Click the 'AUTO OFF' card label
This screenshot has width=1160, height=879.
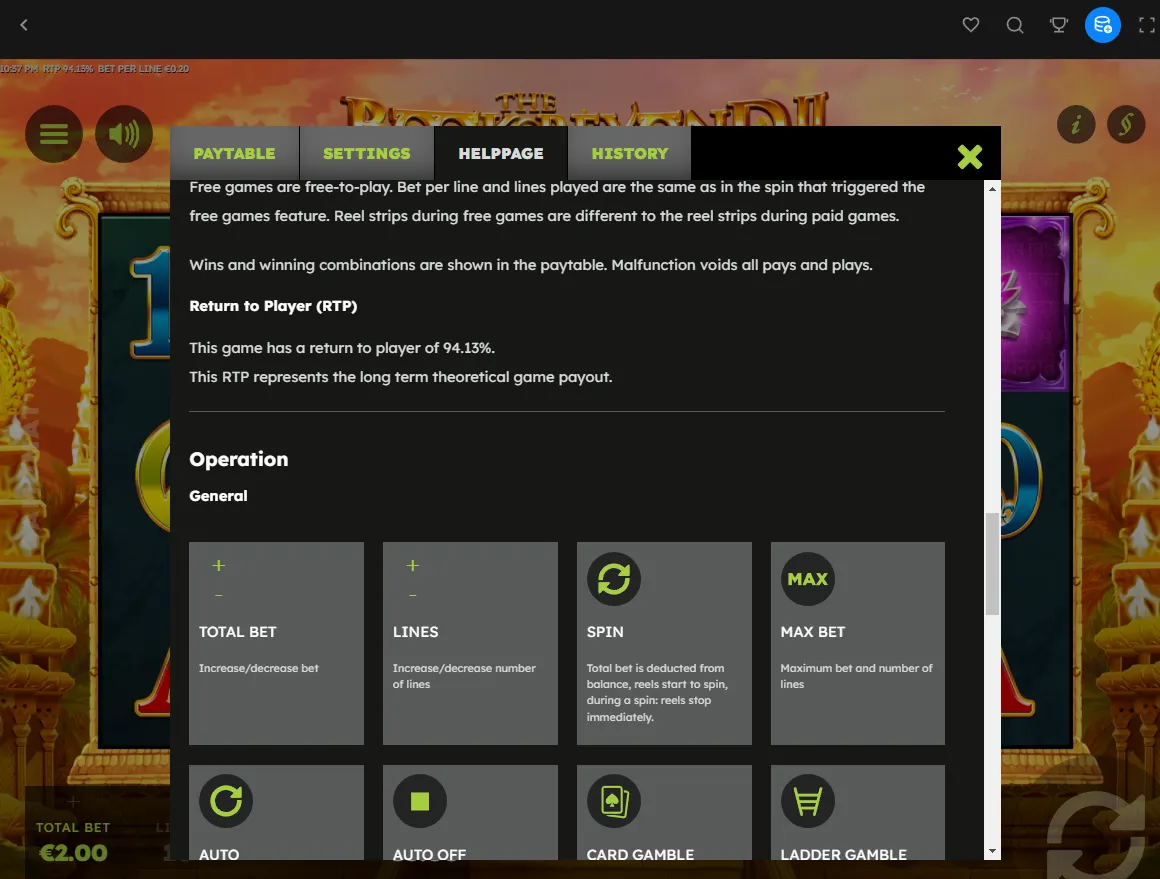click(430, 855)
